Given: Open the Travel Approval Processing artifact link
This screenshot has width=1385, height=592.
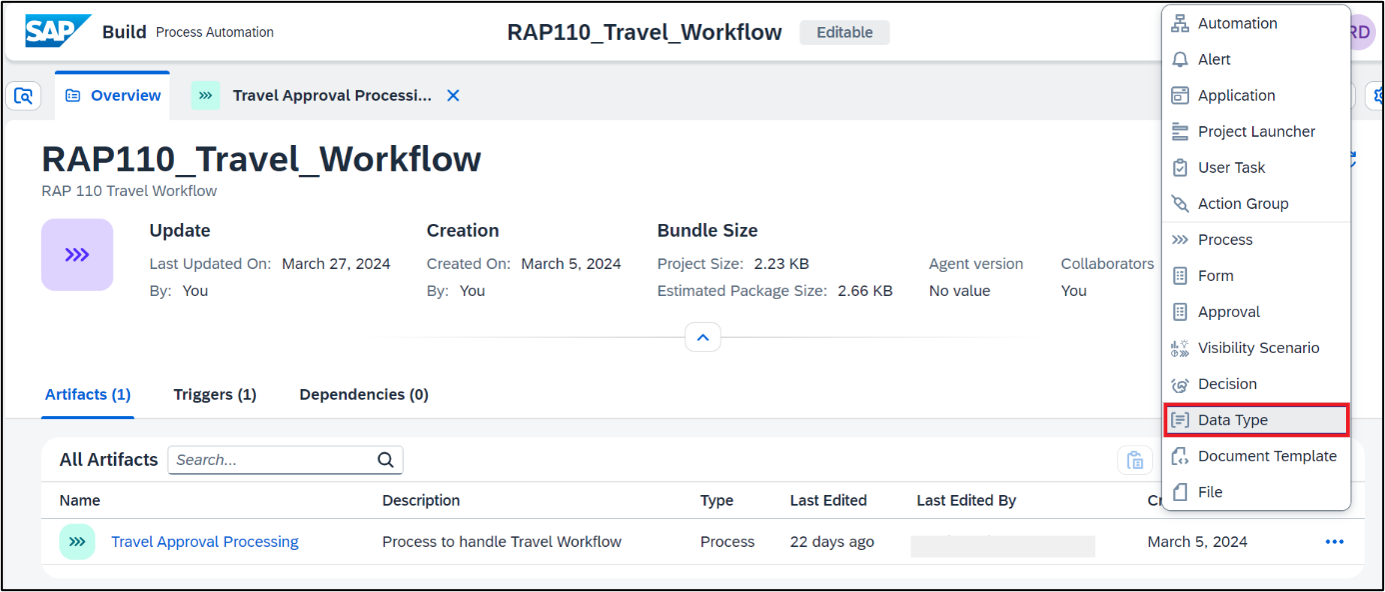Looking at the screenshot, I should [x=205, y=542].
